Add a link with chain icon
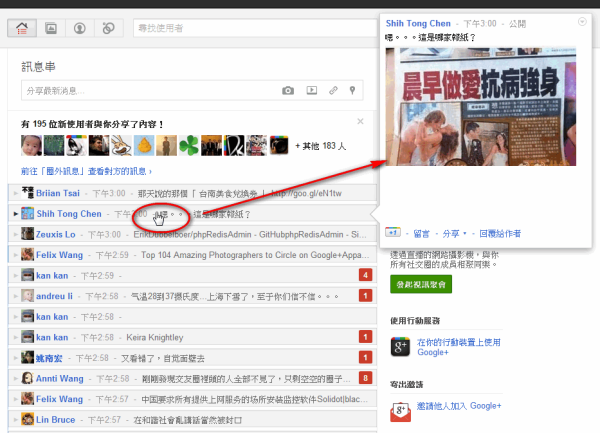 [x=333, y=90]
